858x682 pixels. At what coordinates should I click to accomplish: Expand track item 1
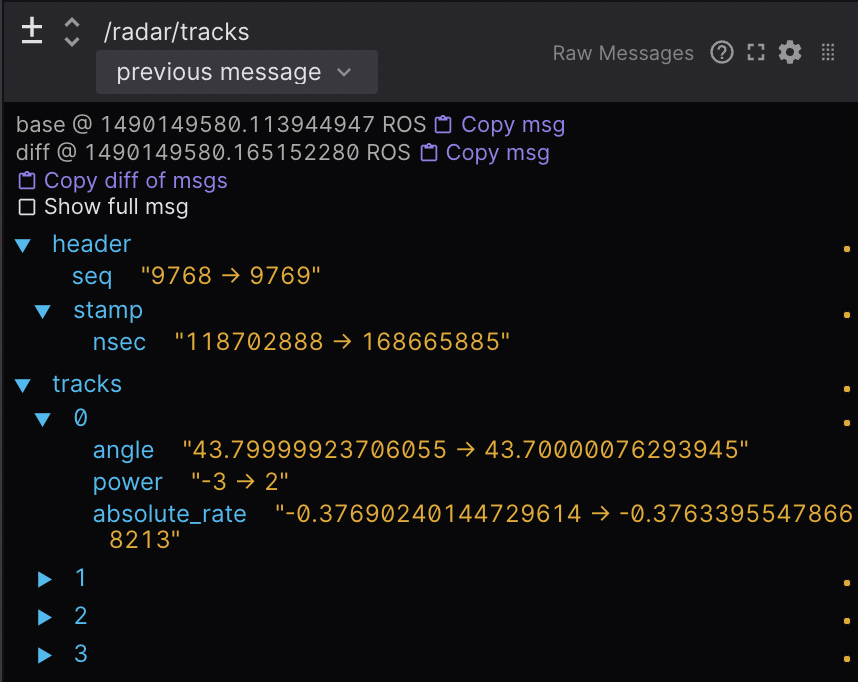pyautogui.click(x=45, y=579)
